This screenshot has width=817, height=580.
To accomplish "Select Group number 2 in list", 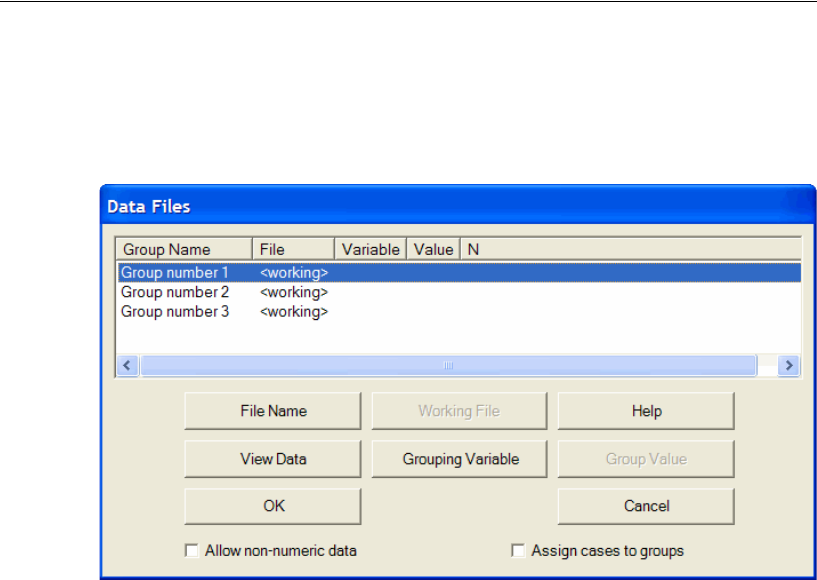I will (175, 292).
